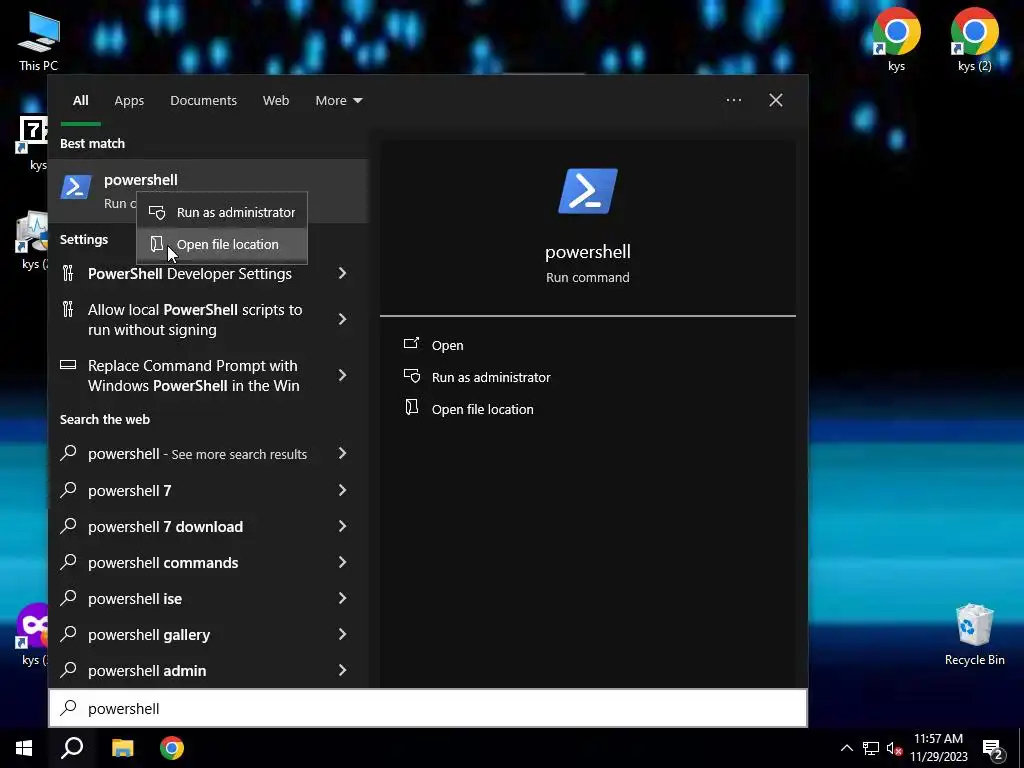Click shield icon beside Run as administrator in preview
The image size is (1024, 768).
coord(411,376)
